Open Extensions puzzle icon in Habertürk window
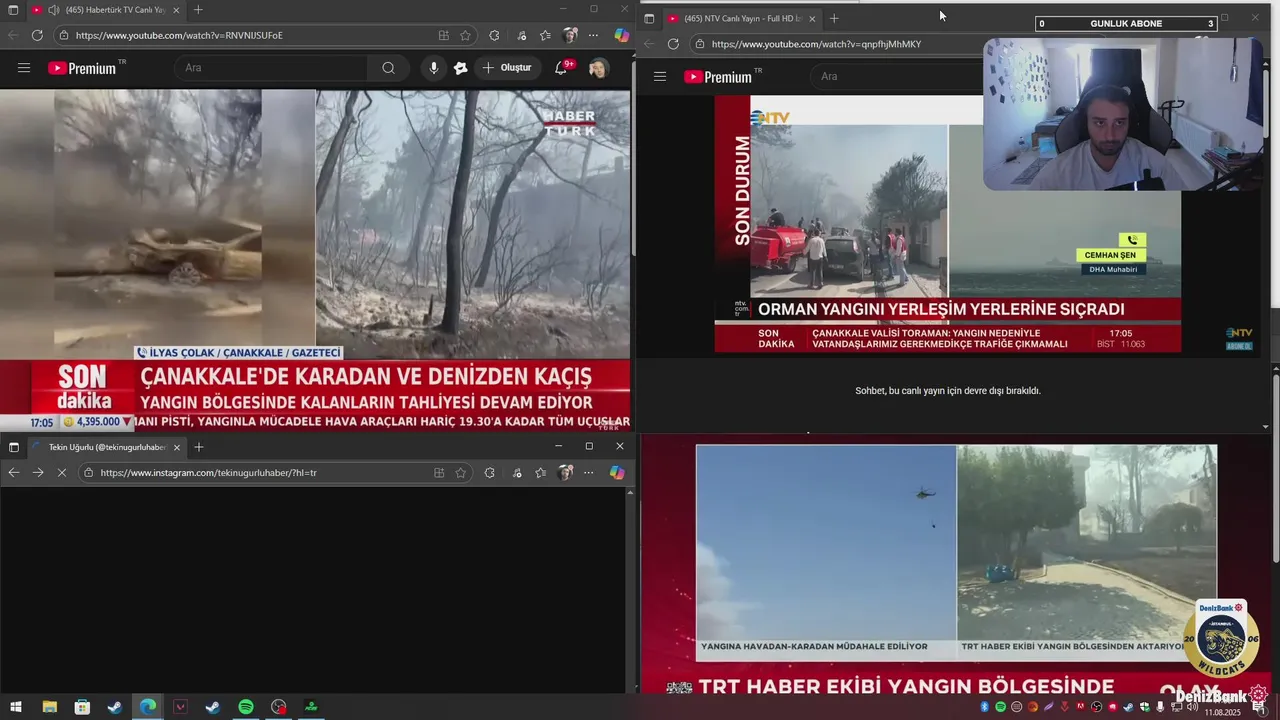 494,35
